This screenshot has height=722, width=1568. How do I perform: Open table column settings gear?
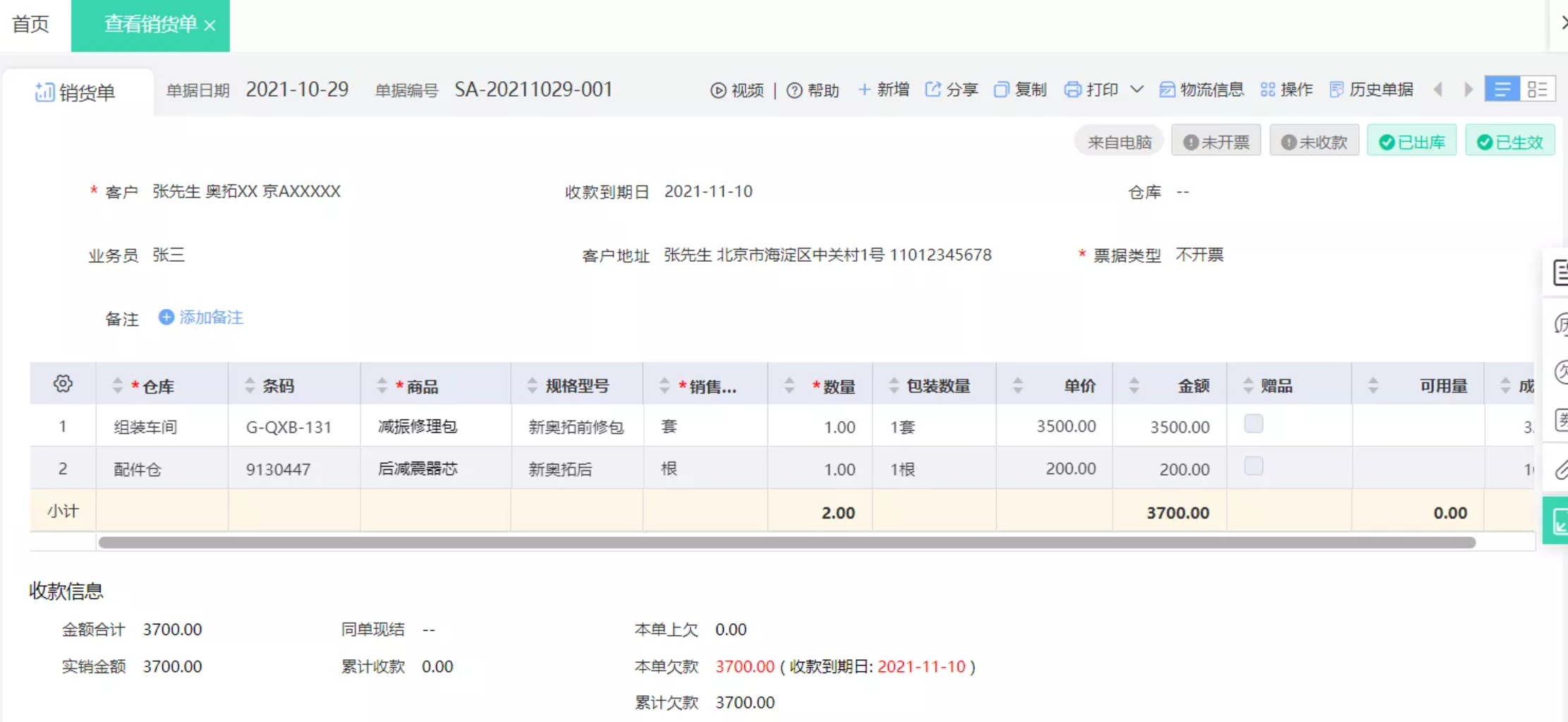click(x=63, y=384)
